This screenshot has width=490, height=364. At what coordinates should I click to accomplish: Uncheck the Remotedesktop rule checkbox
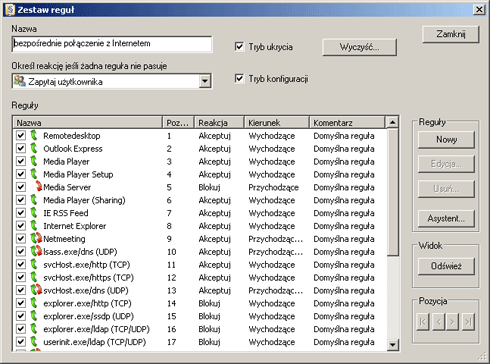coord(21,135)
